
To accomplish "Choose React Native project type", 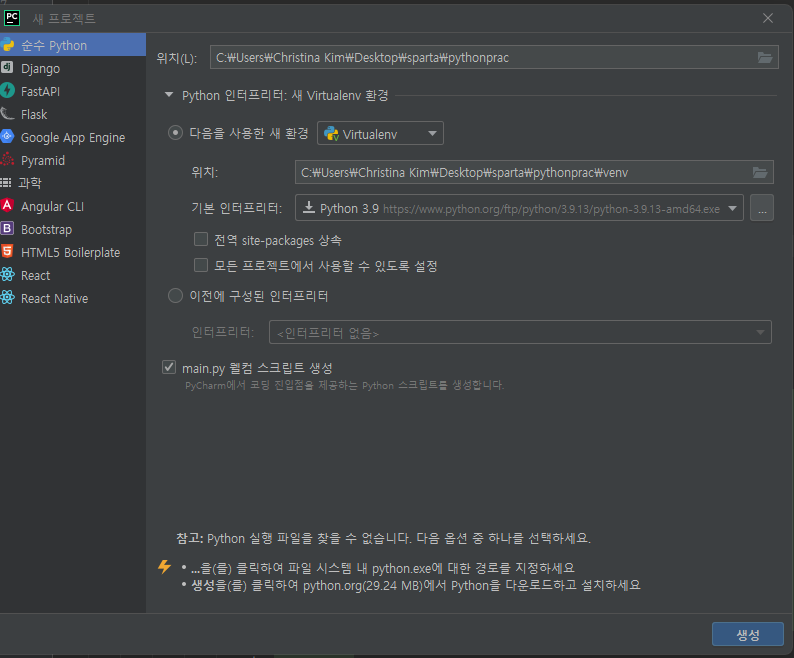I will click(55, 298).
